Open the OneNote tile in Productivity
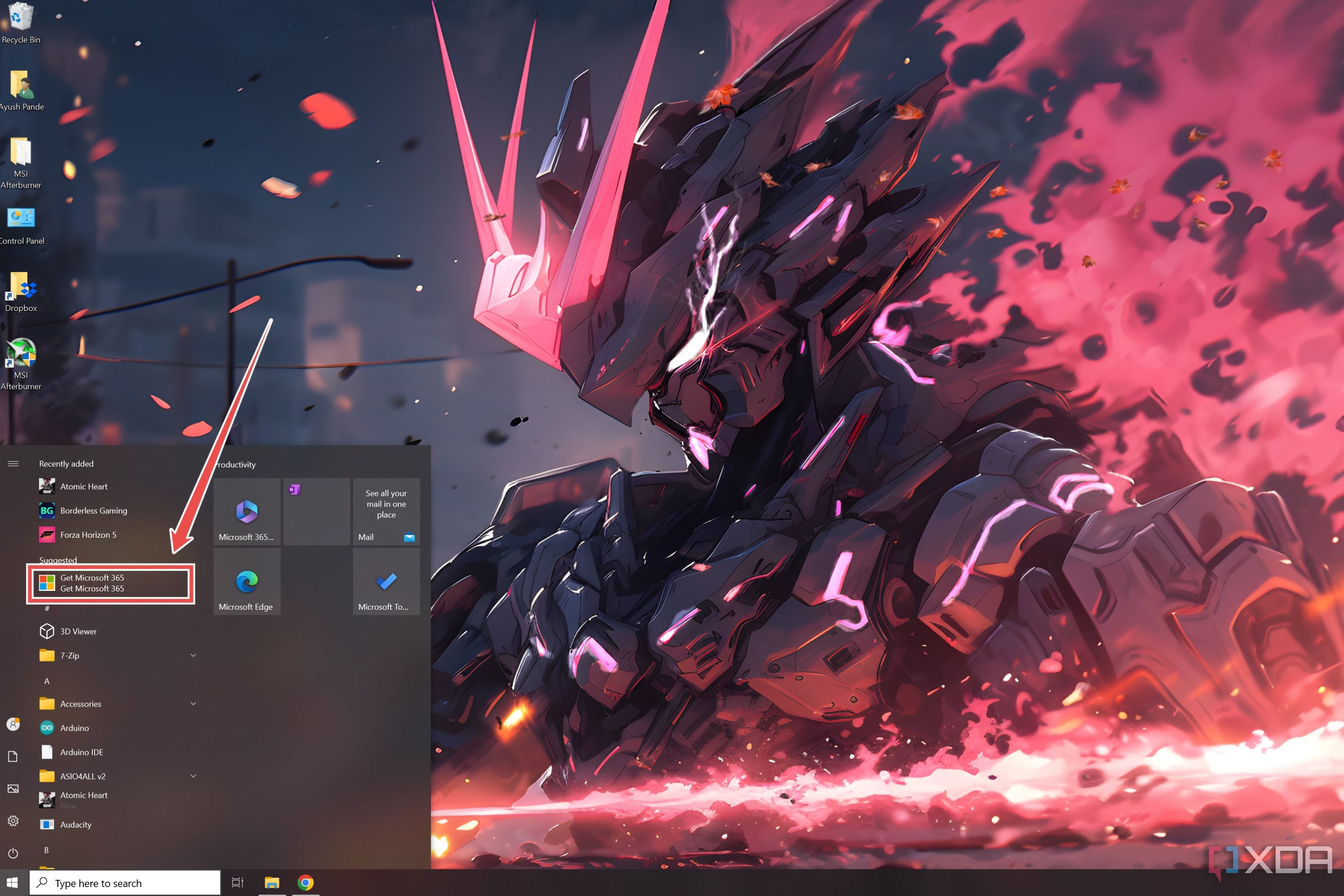 (x=317, y=512)
